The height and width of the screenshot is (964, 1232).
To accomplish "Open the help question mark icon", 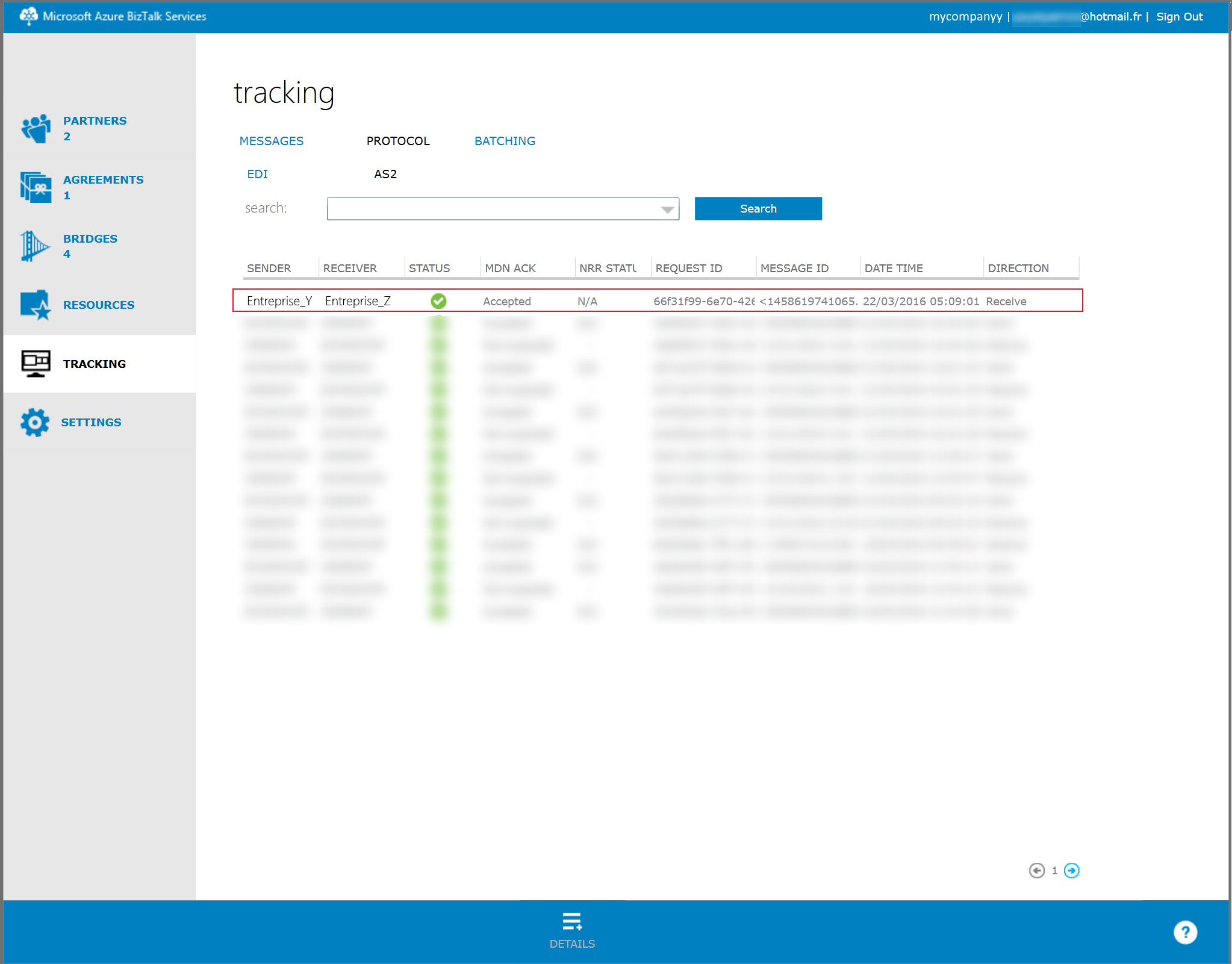I will click(1185, 933).
